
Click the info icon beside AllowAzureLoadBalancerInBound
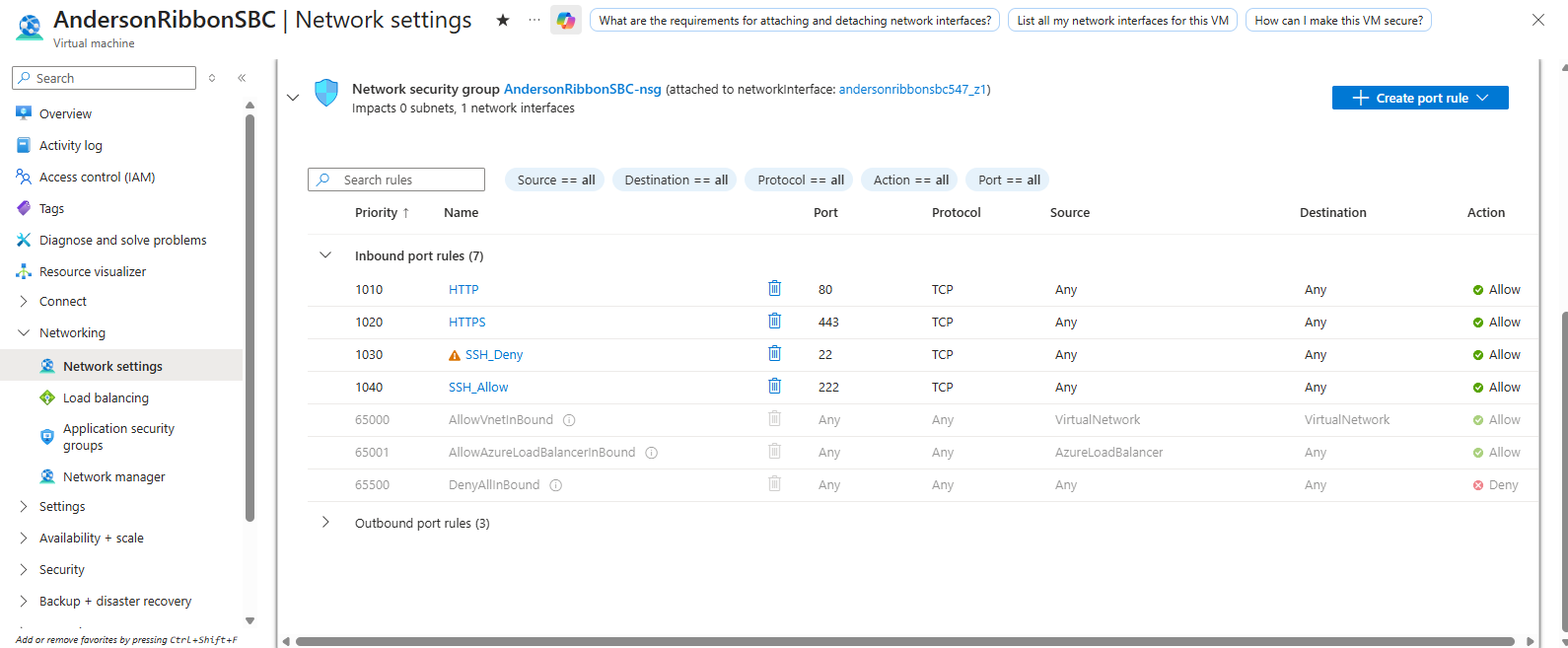[651, 453]
